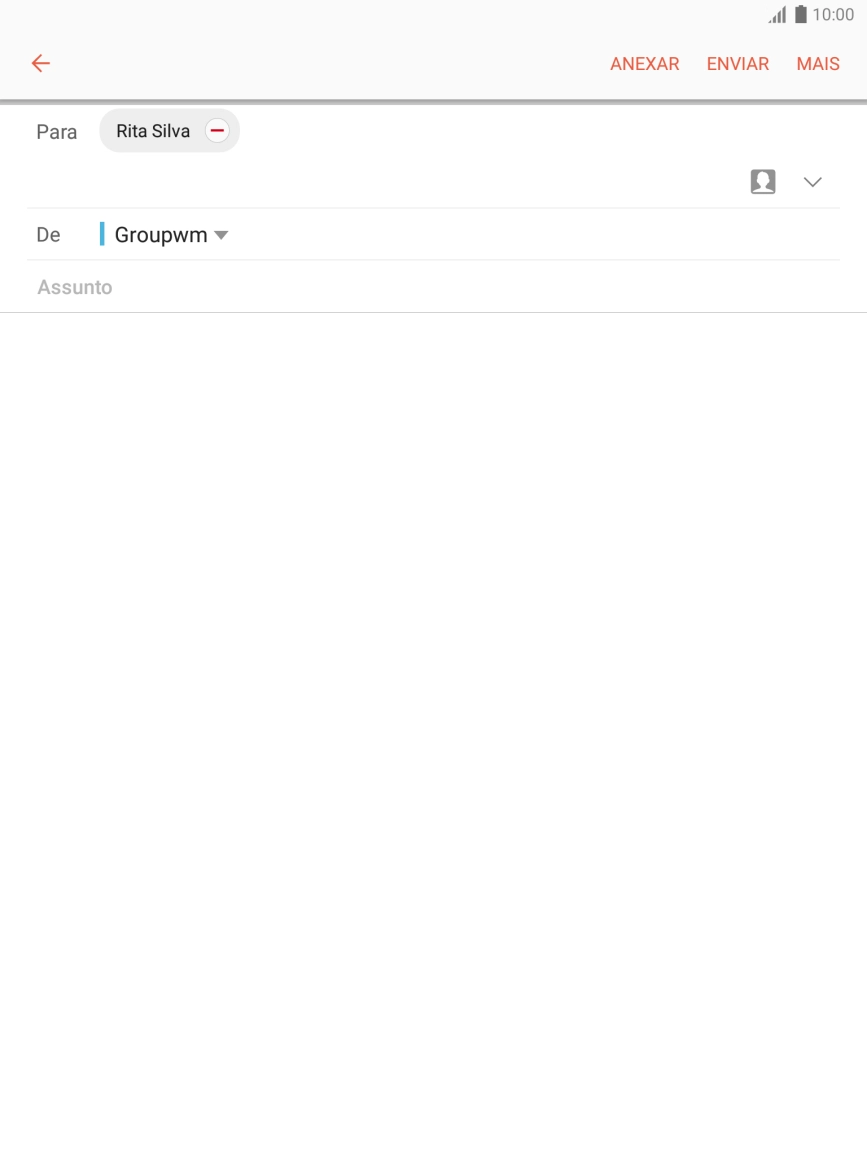Tap the blue account color bar beside Groupwm
Image resolution: width=867 pixels, height=1156 pixels.
pos(102,234)
